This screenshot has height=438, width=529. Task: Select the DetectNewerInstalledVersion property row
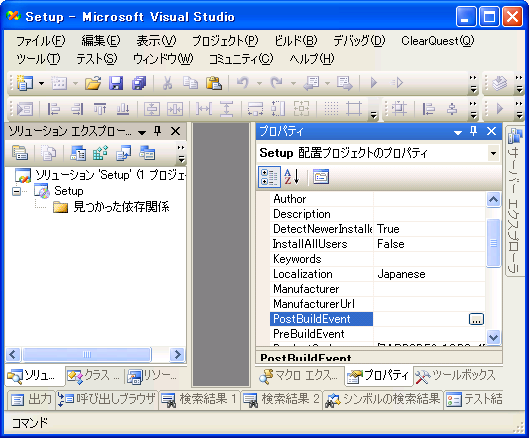coord(377,229)
